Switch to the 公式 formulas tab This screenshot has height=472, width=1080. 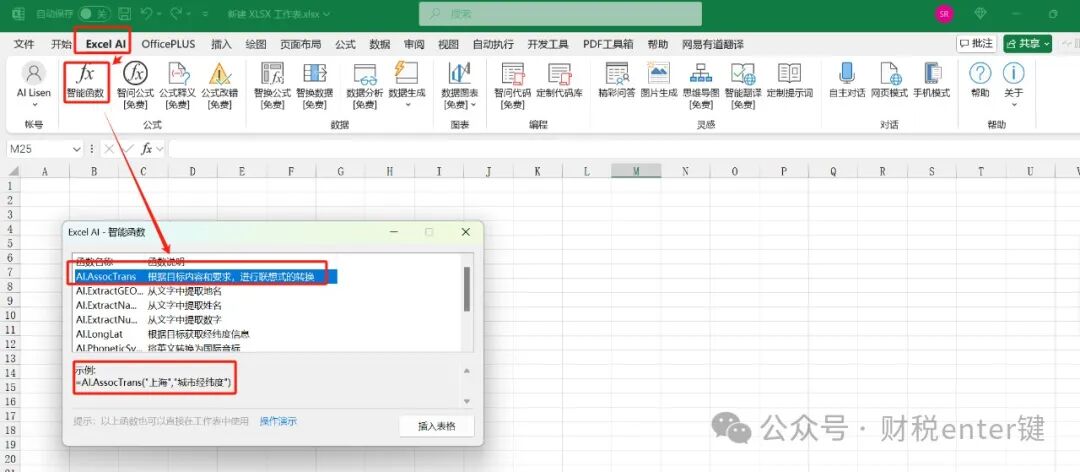pyautogui.click(x=345, y=44)
